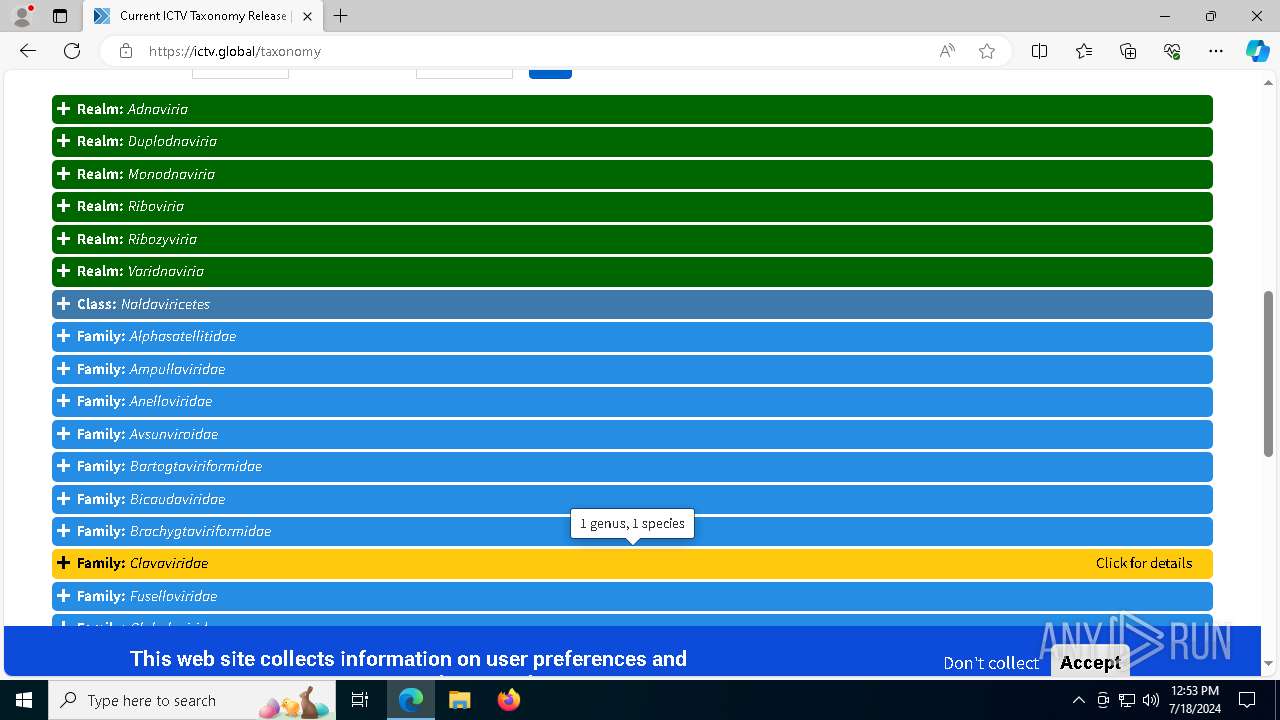Select the Riboviria realm name
The height and width of the screenshot is (720, 1280).
[156, 206]
